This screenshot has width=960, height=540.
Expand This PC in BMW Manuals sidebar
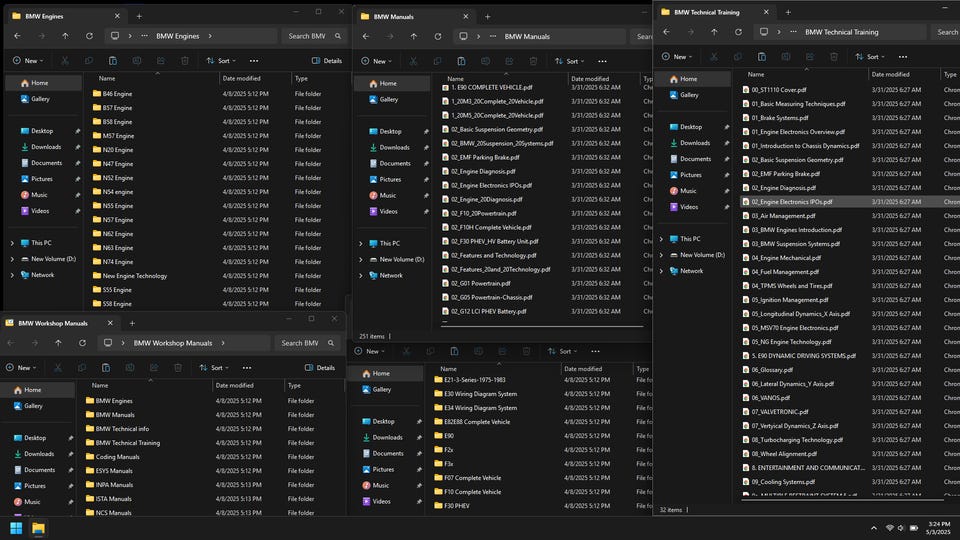tap(361, 243)
